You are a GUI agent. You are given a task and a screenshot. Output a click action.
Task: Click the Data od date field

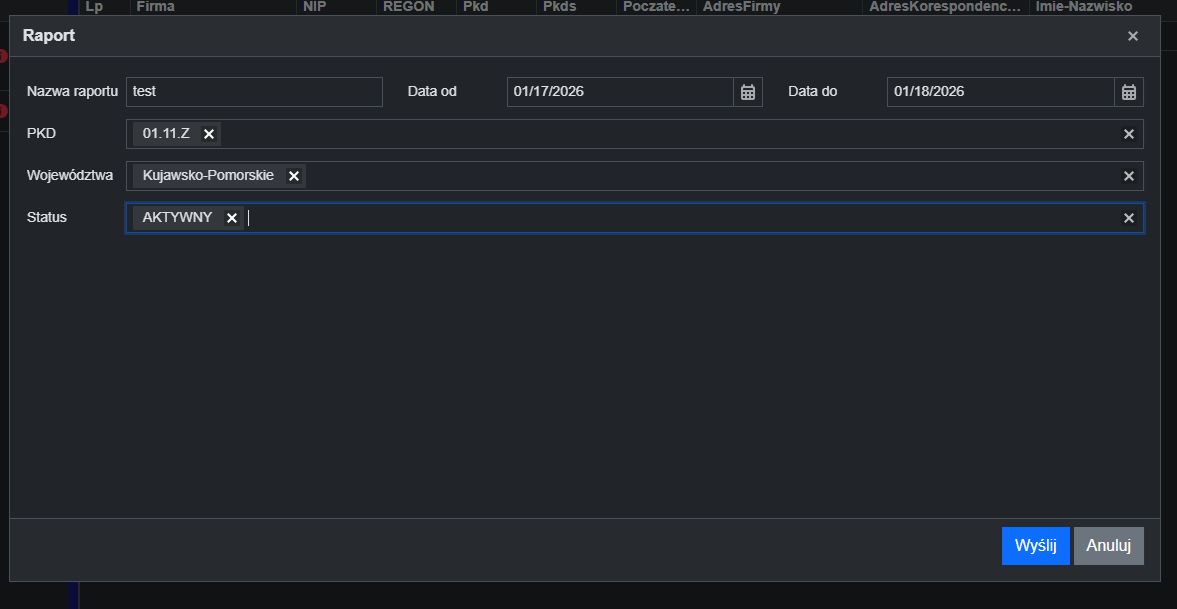tap(619, 92)
